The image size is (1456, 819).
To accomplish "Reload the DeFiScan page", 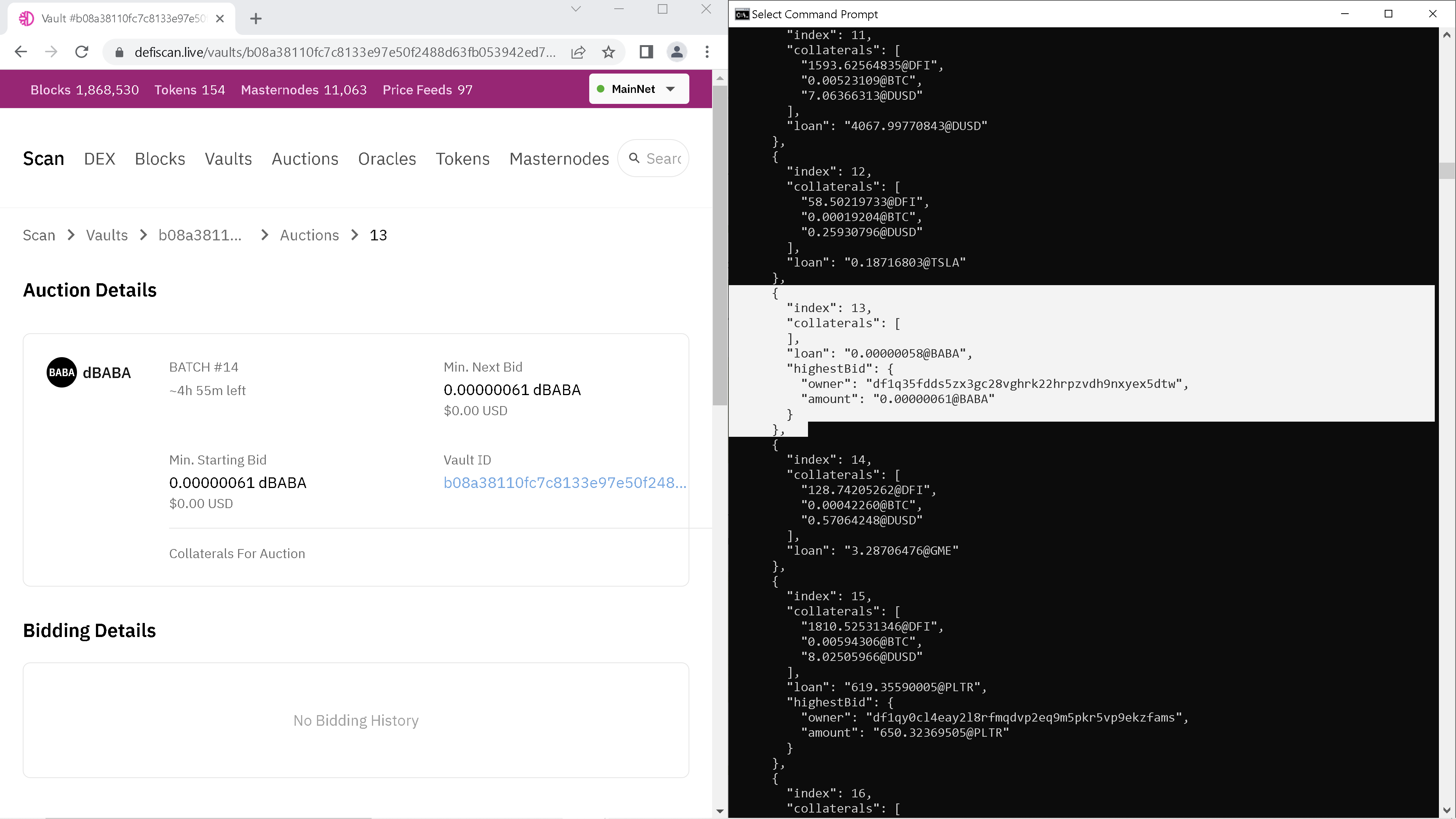I will tap(82, 52).
